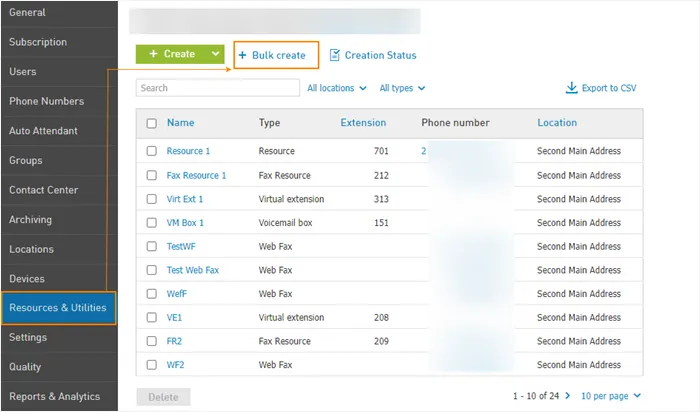Open the Create button dropdown arrow
The height and width of the screenshot is (412, 700).
[215, 54]
